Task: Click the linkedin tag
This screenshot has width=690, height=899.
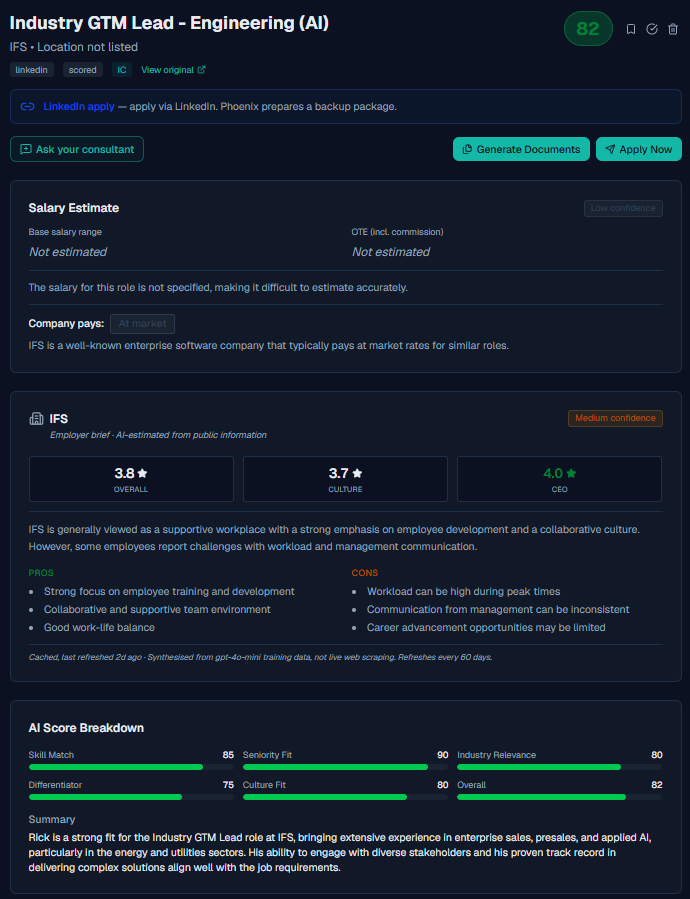Action: [32, 70]
